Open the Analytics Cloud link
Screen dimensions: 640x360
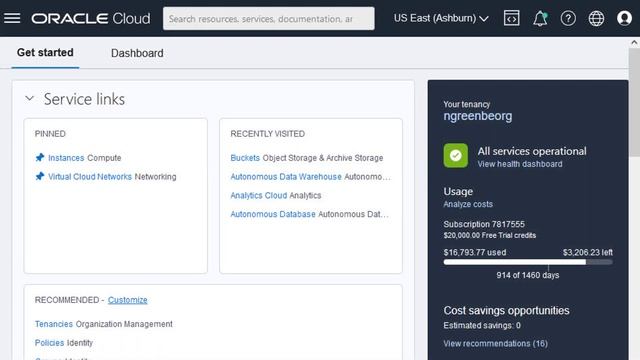coord(259,196)
